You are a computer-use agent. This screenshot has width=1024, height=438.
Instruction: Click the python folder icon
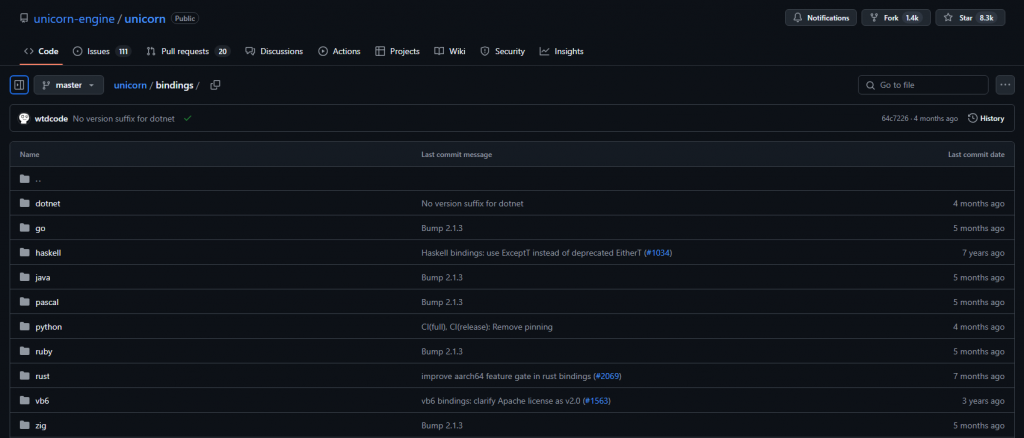tap(25, 327)
